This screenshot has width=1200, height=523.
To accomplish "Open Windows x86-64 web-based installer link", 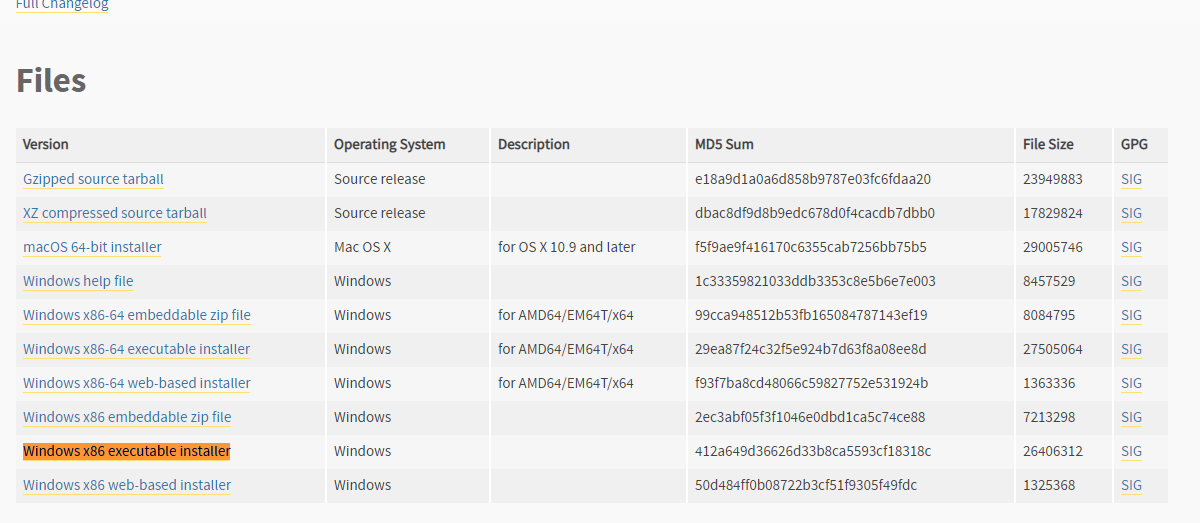I will coord(137,383).
